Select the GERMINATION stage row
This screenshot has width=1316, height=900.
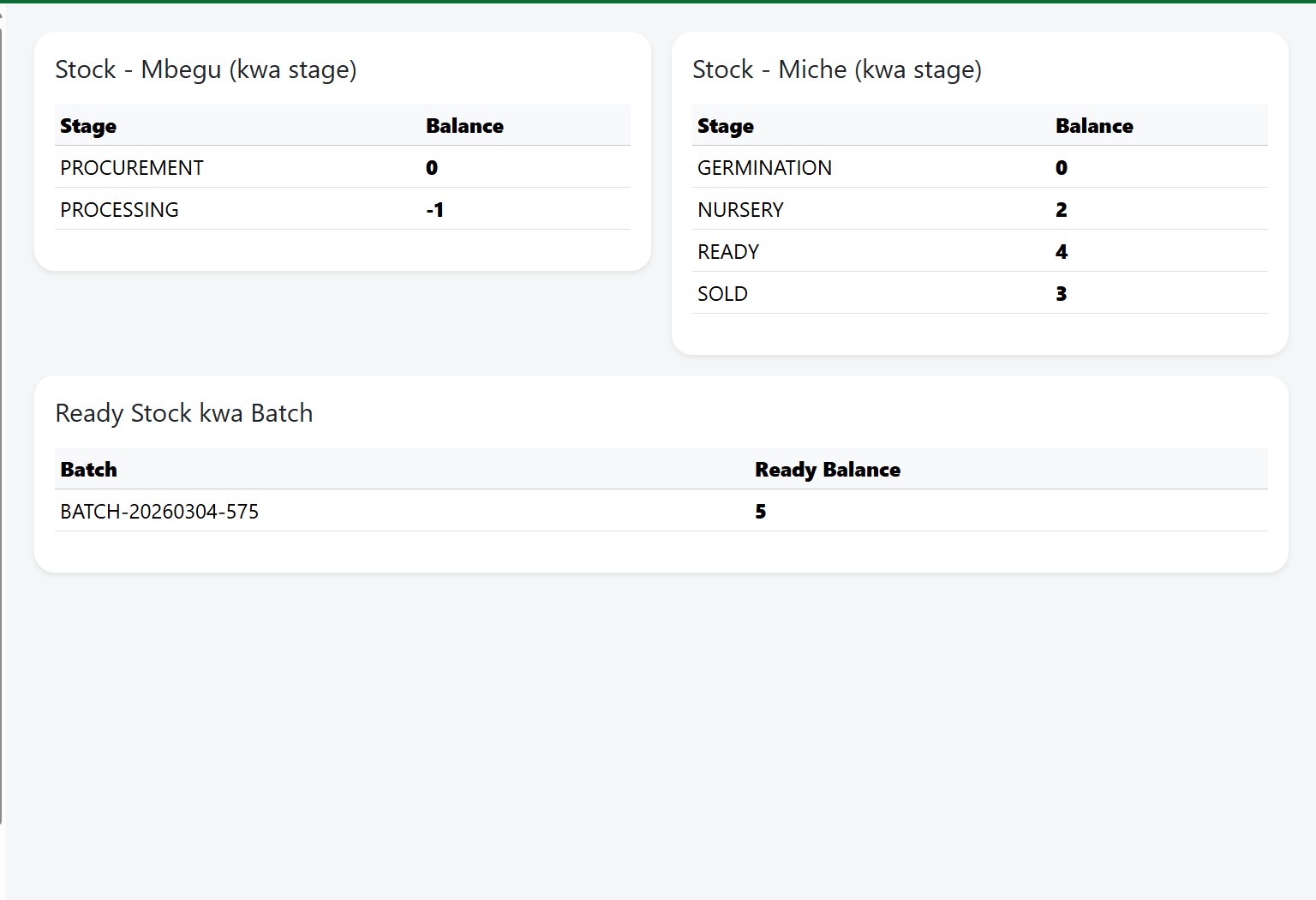pos(764,168)
